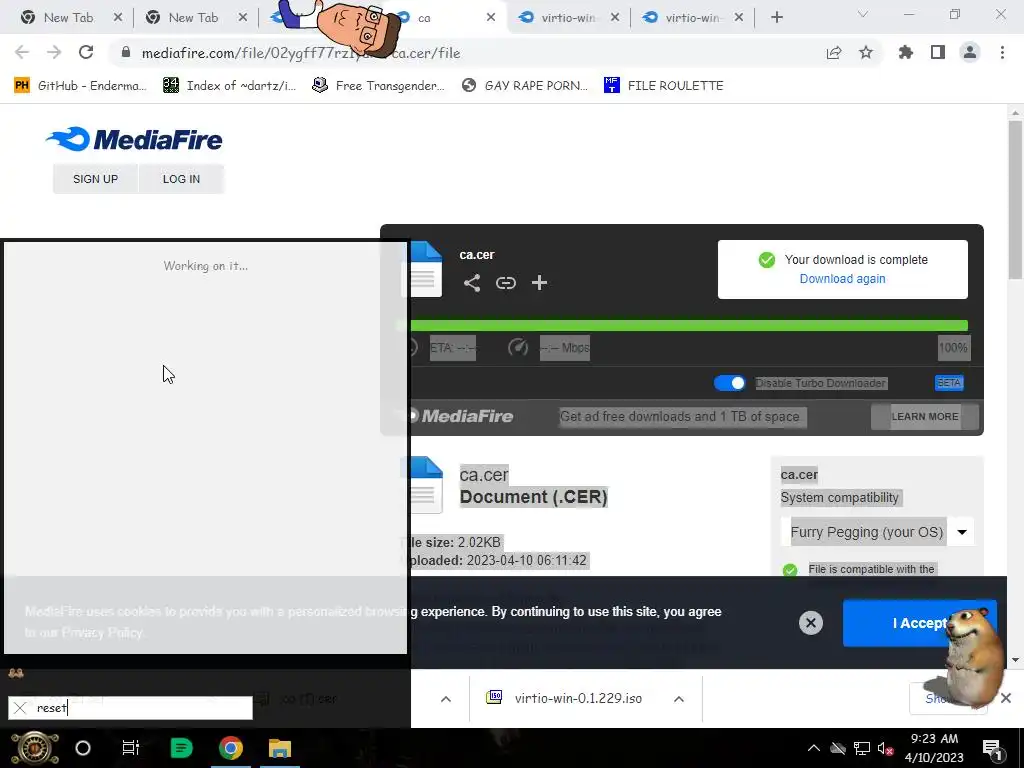Click the share icon under ca.cer
The width and height of the screenshot is (1024, 768).
tap(472, 283)
